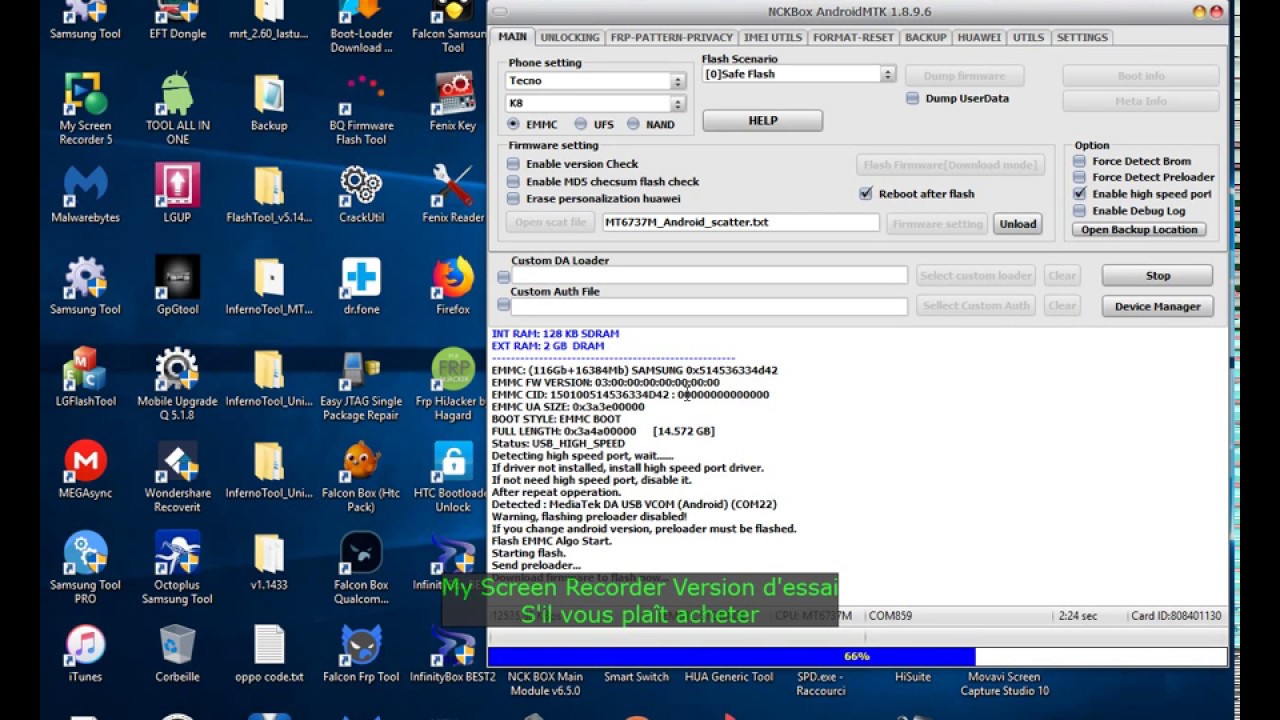Click the 66% flash progress bar

coord(857,657)
